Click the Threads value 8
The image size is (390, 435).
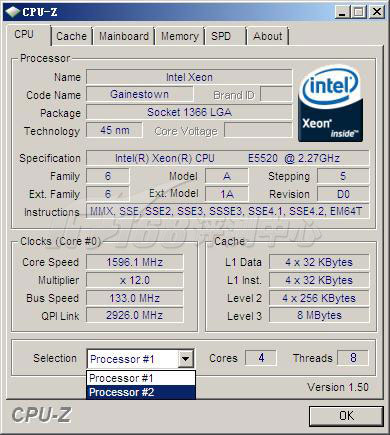(353, 358)
